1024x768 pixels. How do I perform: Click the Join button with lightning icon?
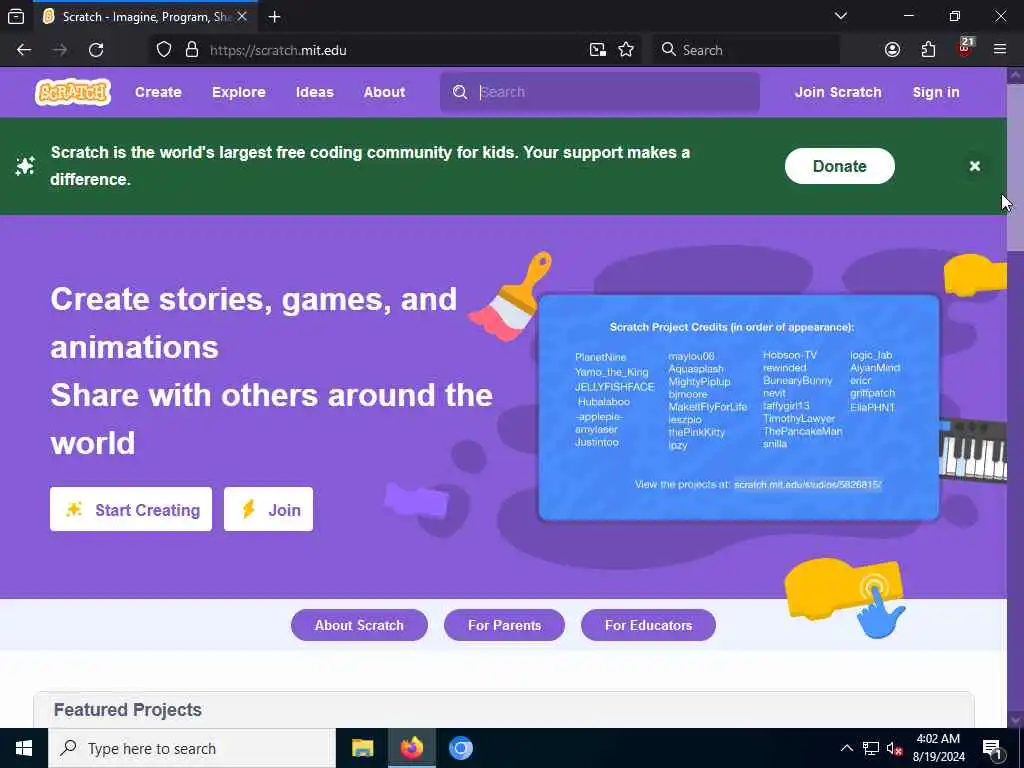coord(268,509)
